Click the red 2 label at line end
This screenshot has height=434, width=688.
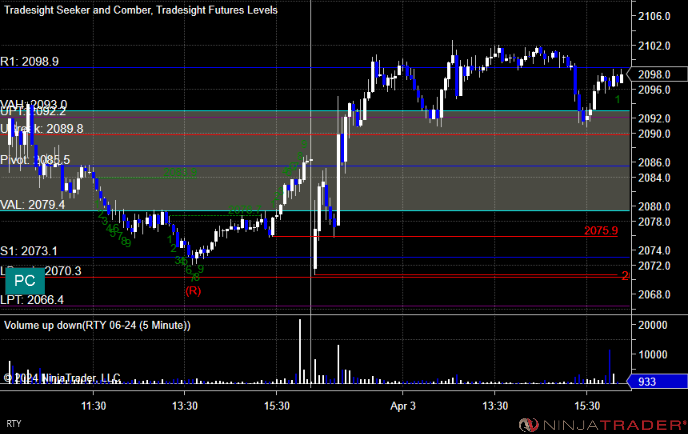click(625, 276)
